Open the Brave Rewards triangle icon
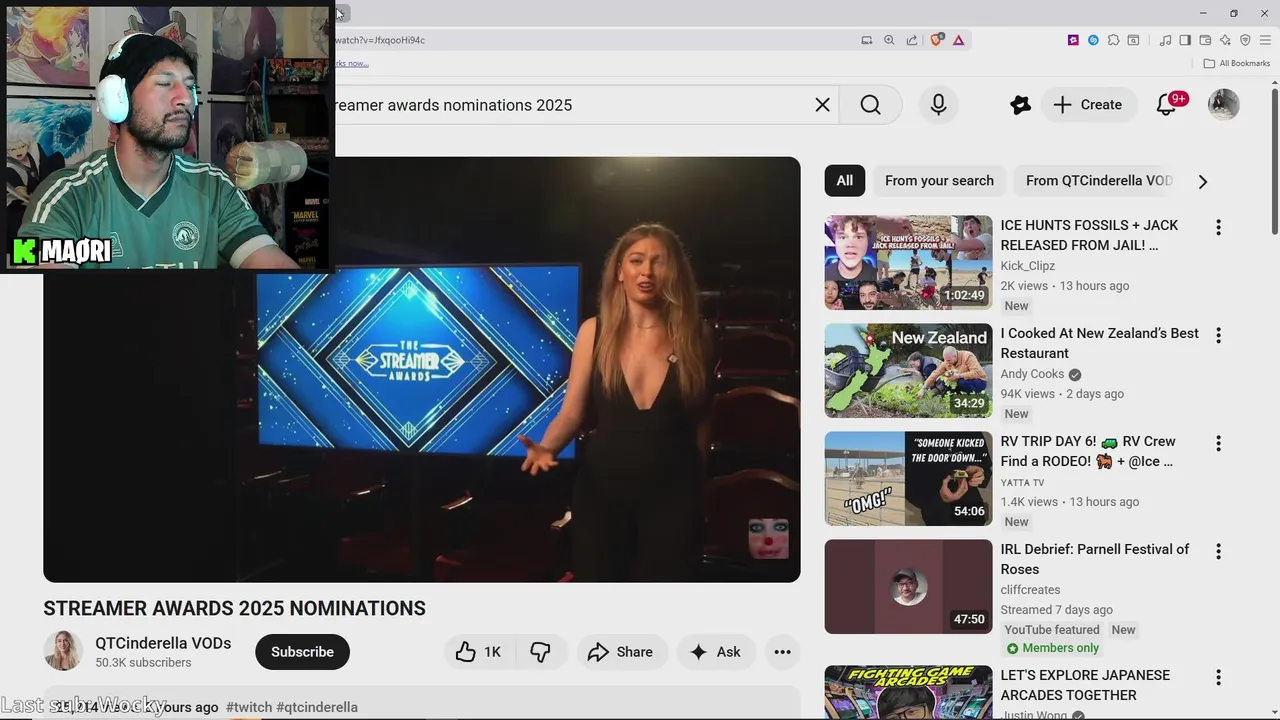This screenshot has height=720, width=1280. click(x=958, y=40)
